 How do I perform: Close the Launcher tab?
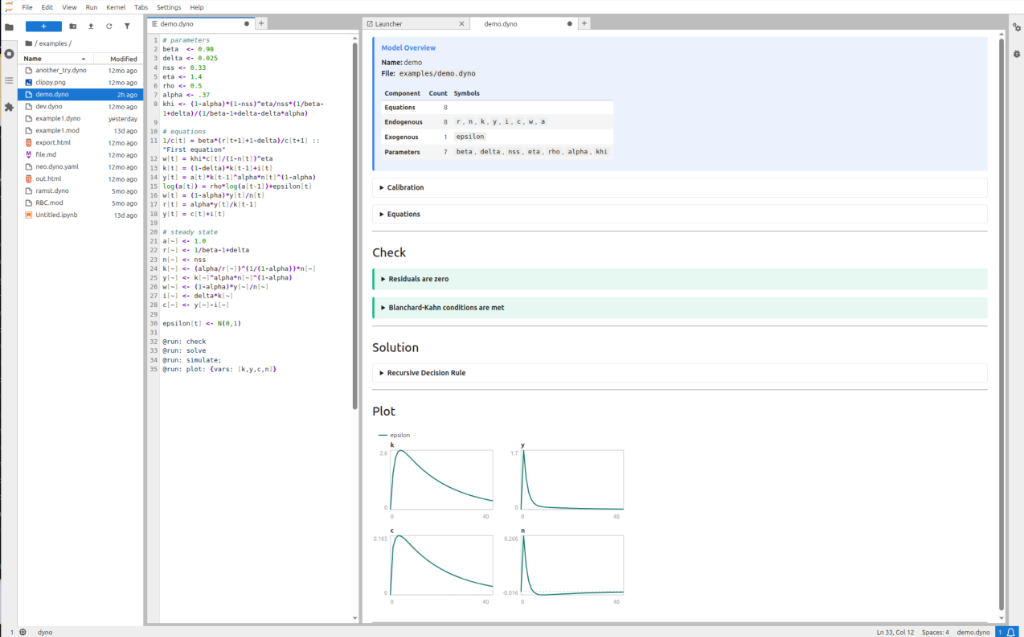coord(462,24)
